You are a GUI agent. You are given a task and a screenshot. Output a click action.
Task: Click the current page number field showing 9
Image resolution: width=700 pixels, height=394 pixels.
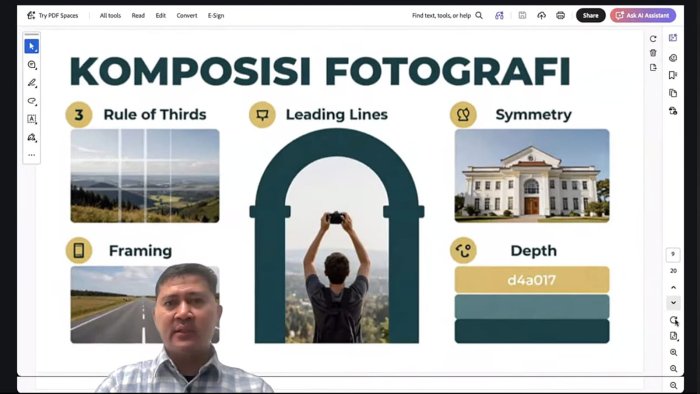click(x=673, y=254)
